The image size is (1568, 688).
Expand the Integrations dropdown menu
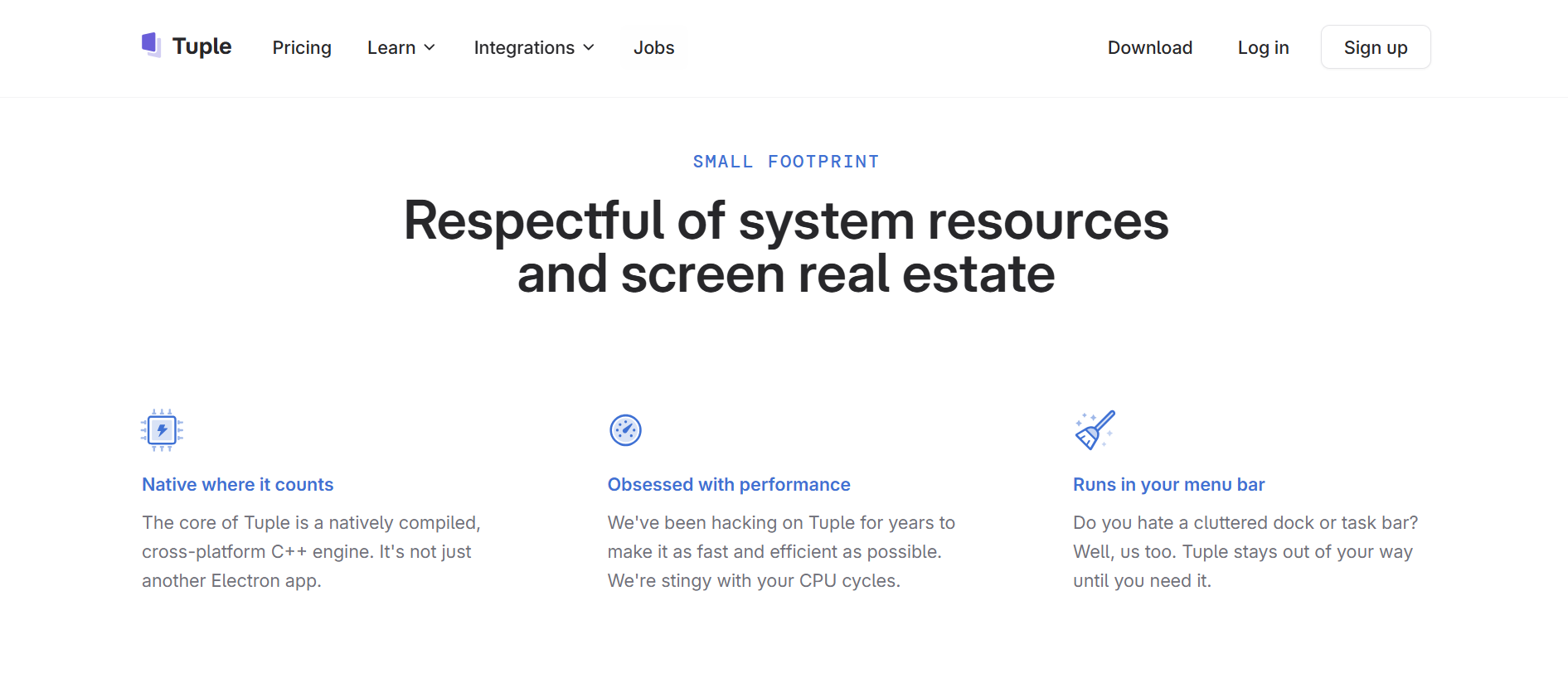[x=534, y=48]
